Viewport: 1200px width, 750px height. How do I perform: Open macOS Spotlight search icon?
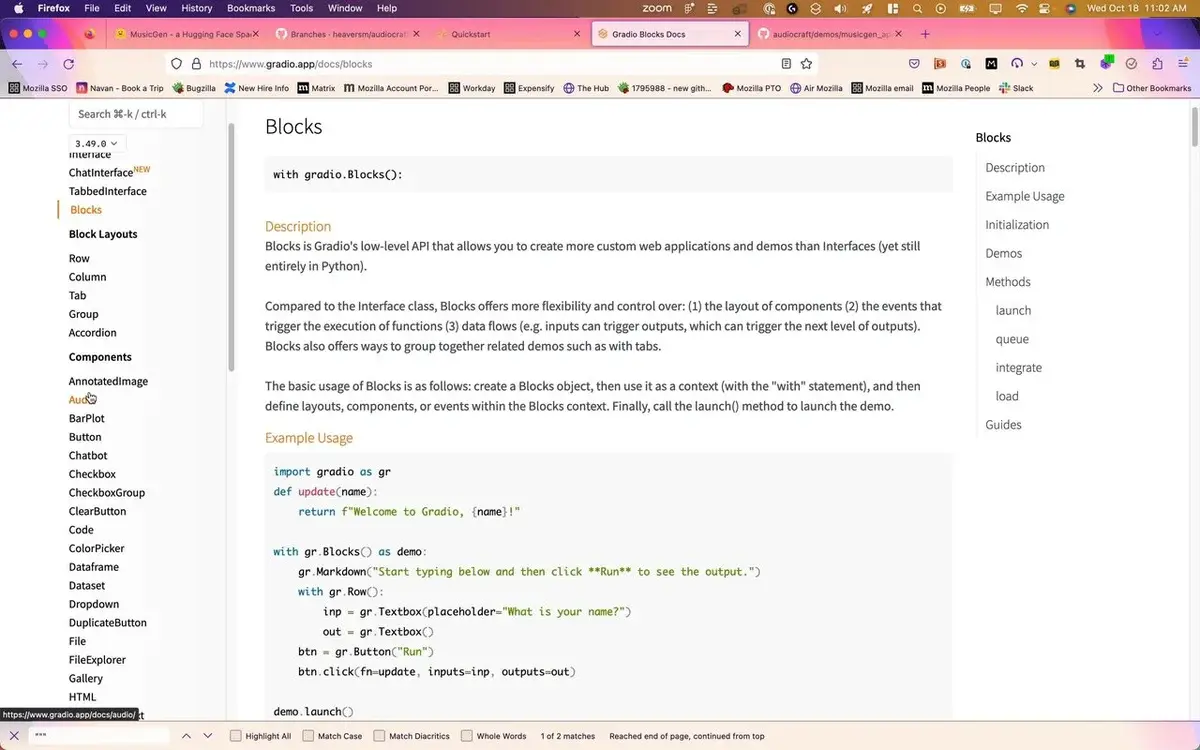[x=918, y=8]
